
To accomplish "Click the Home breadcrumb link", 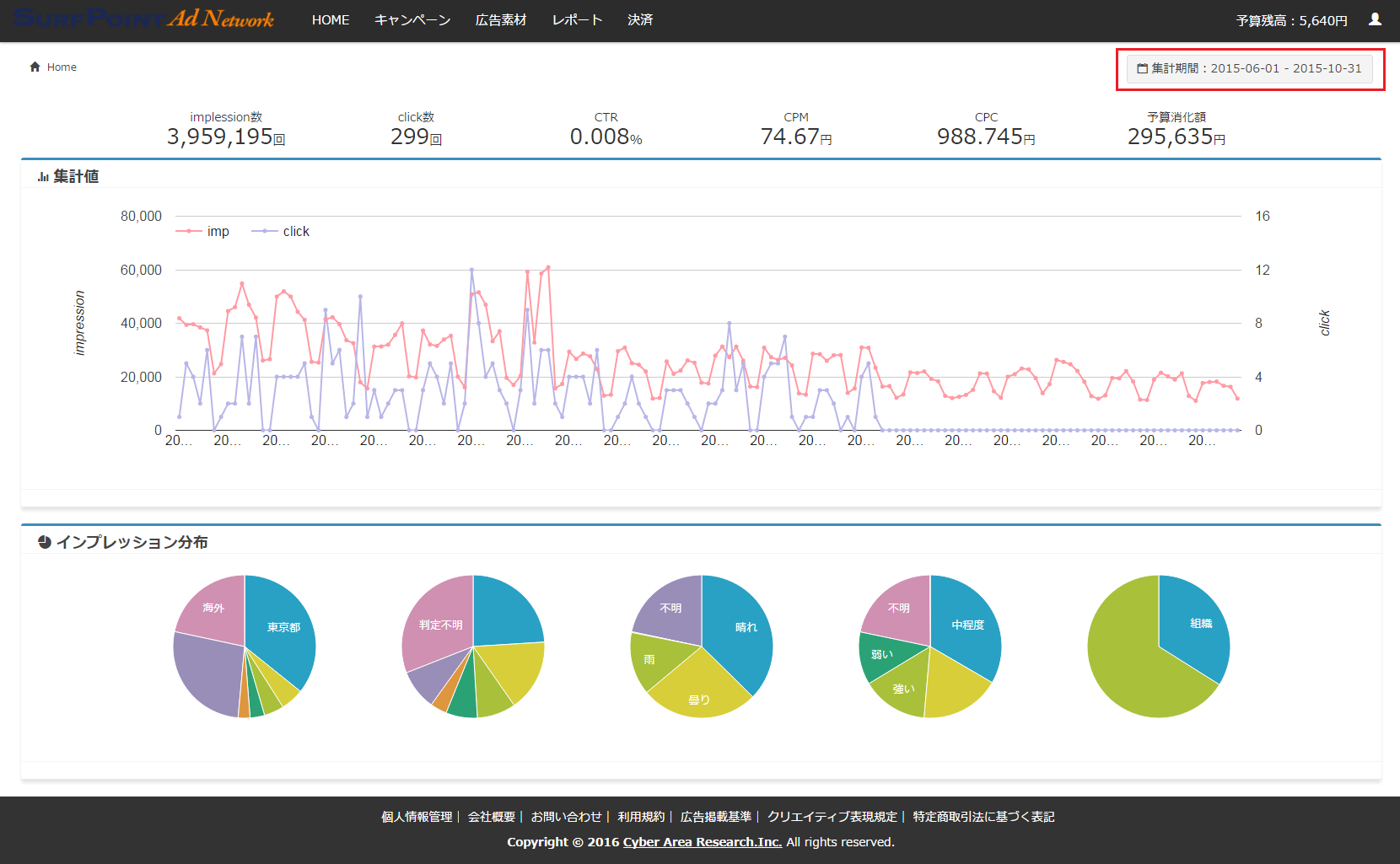I will [62, 67].
